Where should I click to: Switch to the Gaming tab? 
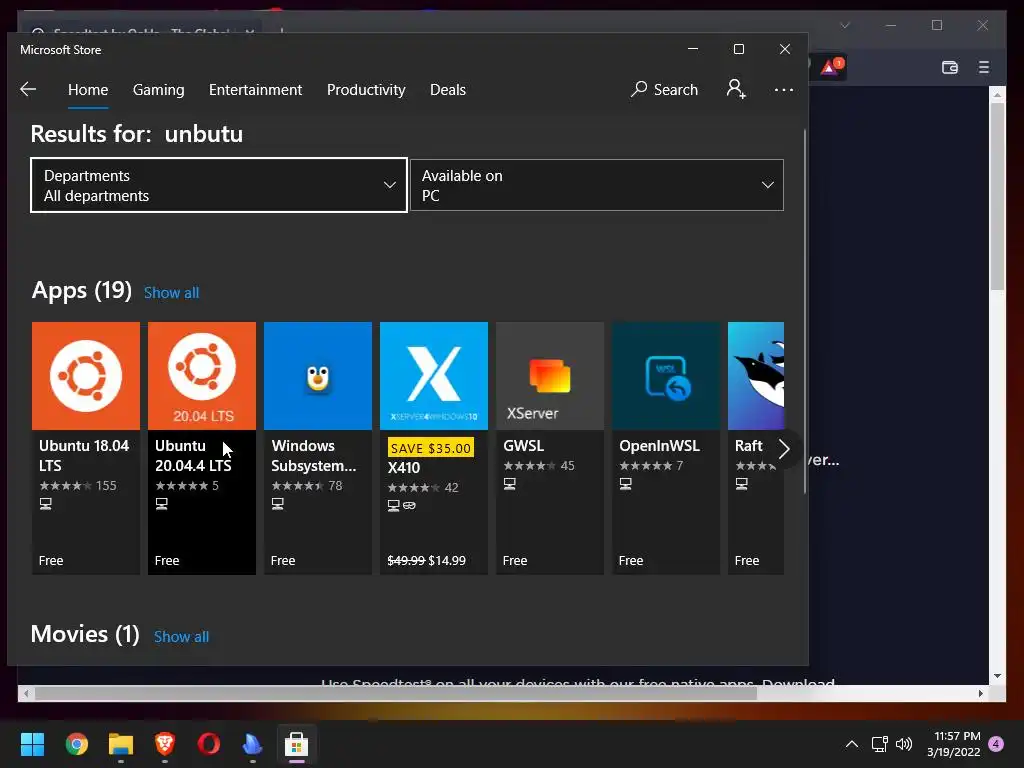click(159, 90)
